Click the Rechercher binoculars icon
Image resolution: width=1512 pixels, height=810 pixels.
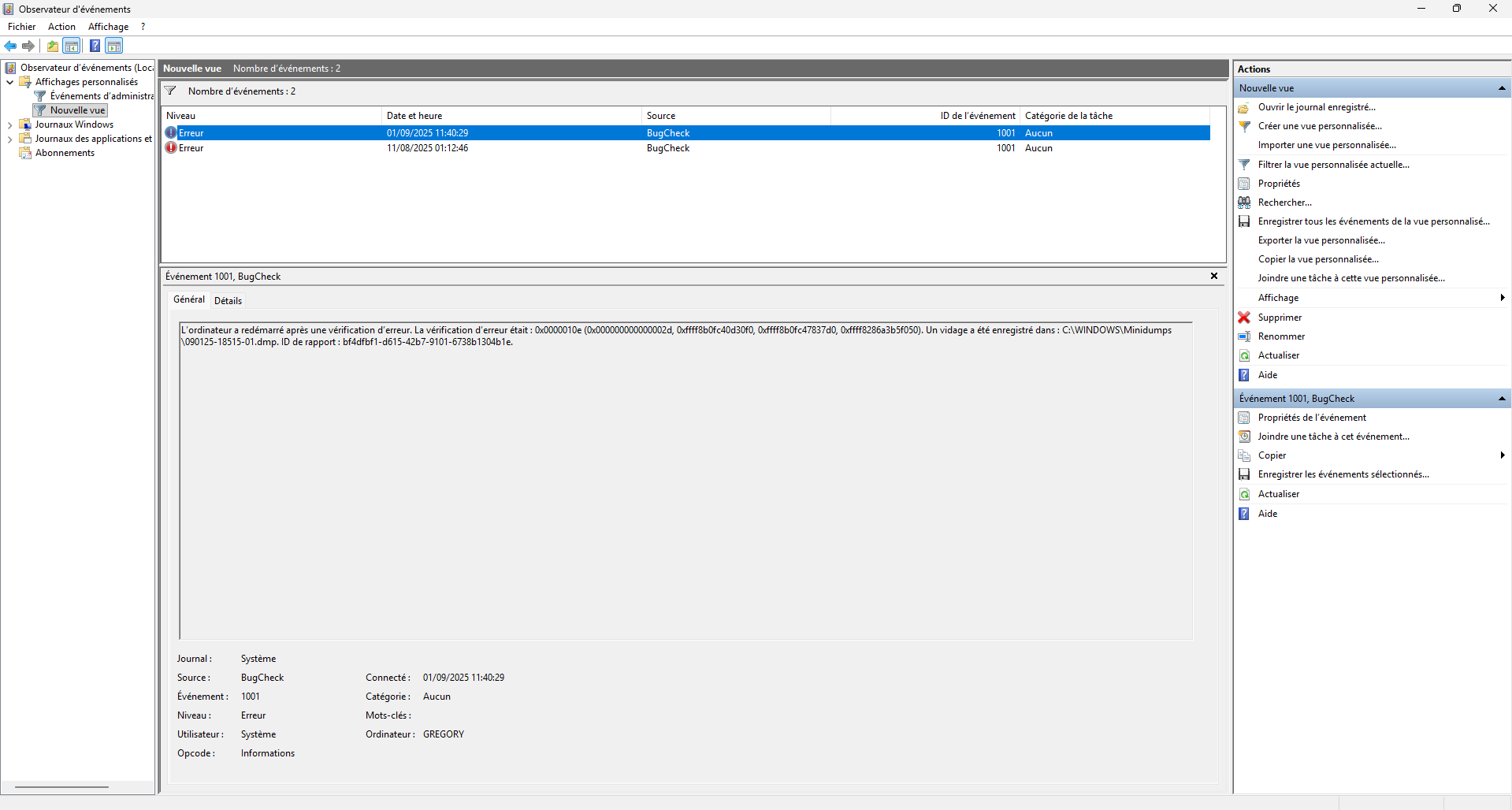[x=1244, y=202]
